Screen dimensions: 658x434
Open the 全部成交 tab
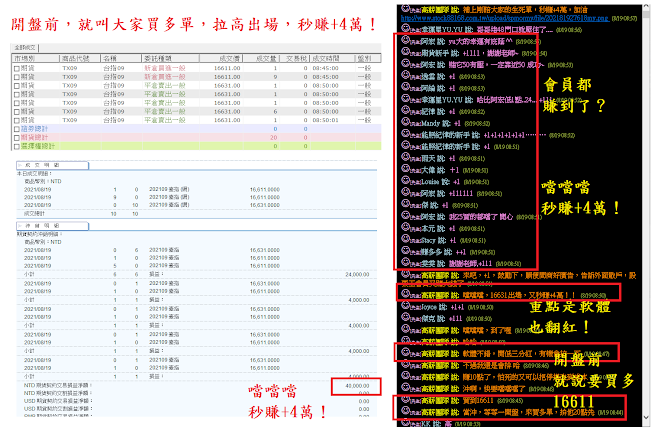[x=25, y=48]
